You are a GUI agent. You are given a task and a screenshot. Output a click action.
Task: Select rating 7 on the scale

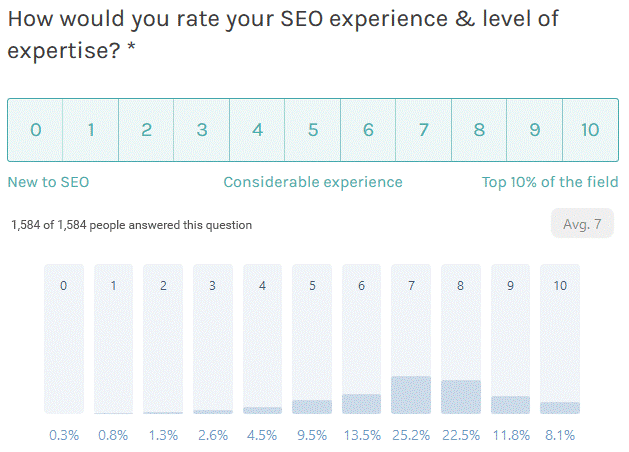(x=424, y=130)
